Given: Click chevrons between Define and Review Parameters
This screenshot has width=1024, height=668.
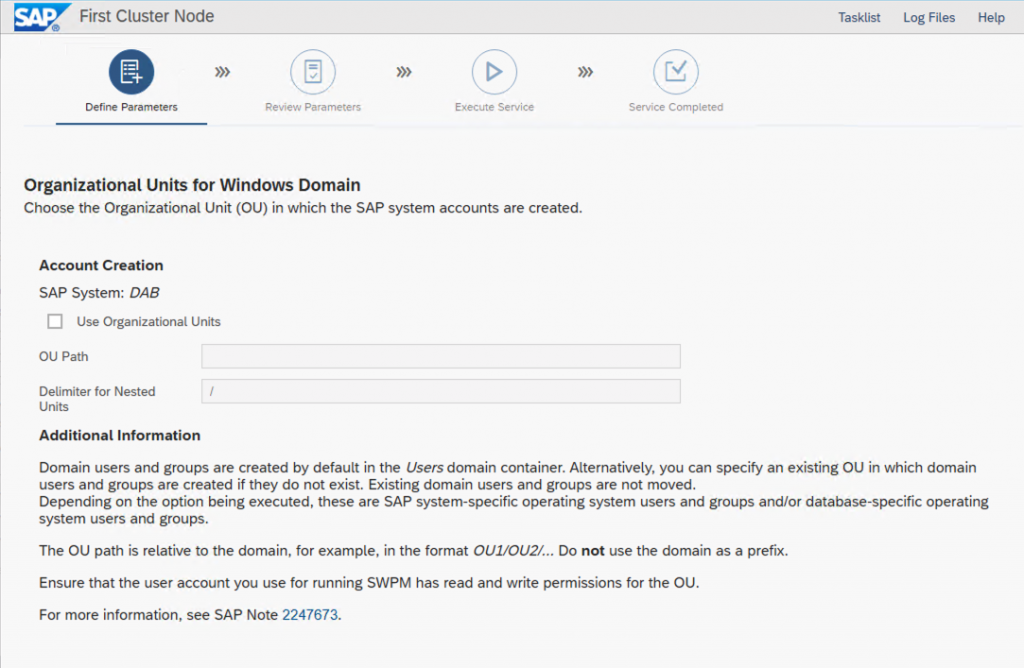Looking at the screenshot, I should coord(223,72).
